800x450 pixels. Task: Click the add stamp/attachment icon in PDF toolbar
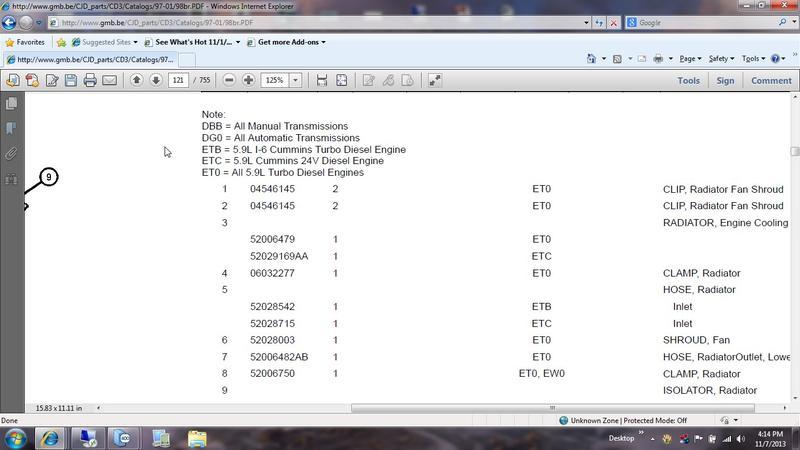[x=407, y=80]
